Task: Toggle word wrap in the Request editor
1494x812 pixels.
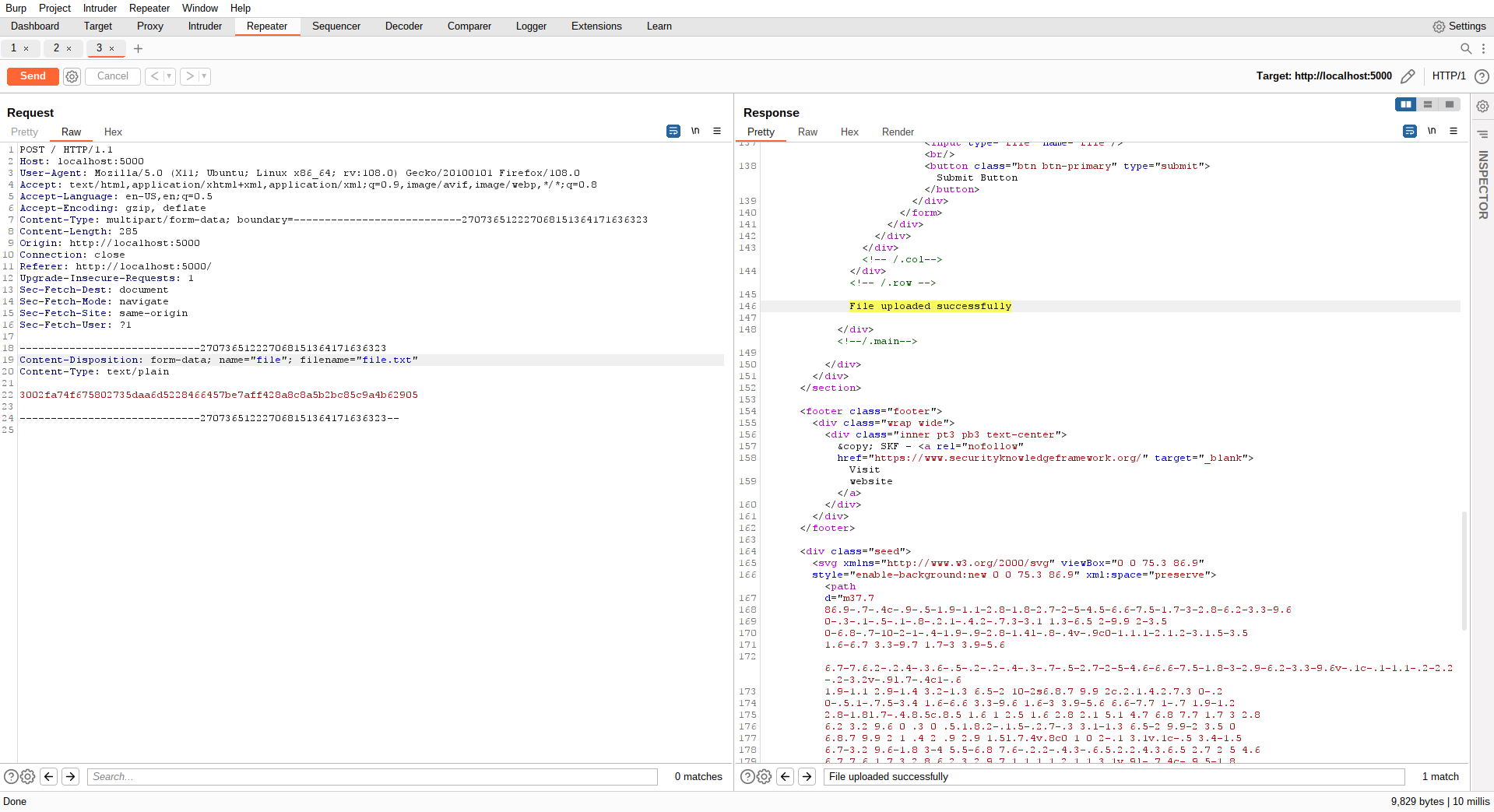Action: [673, 131]
